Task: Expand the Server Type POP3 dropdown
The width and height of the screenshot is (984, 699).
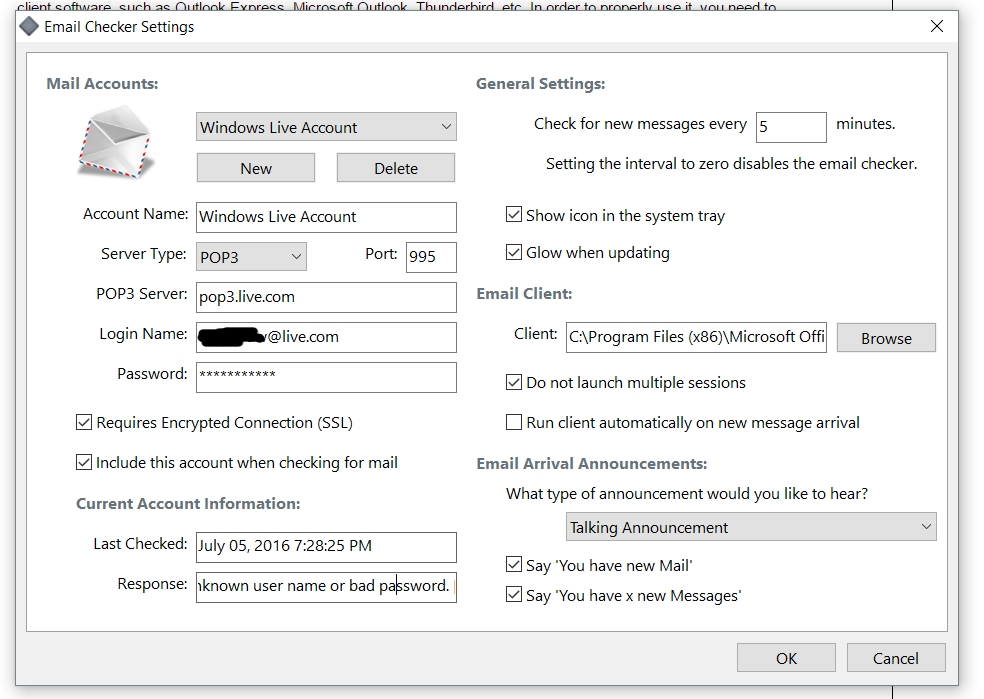Action: coord(251,257)
